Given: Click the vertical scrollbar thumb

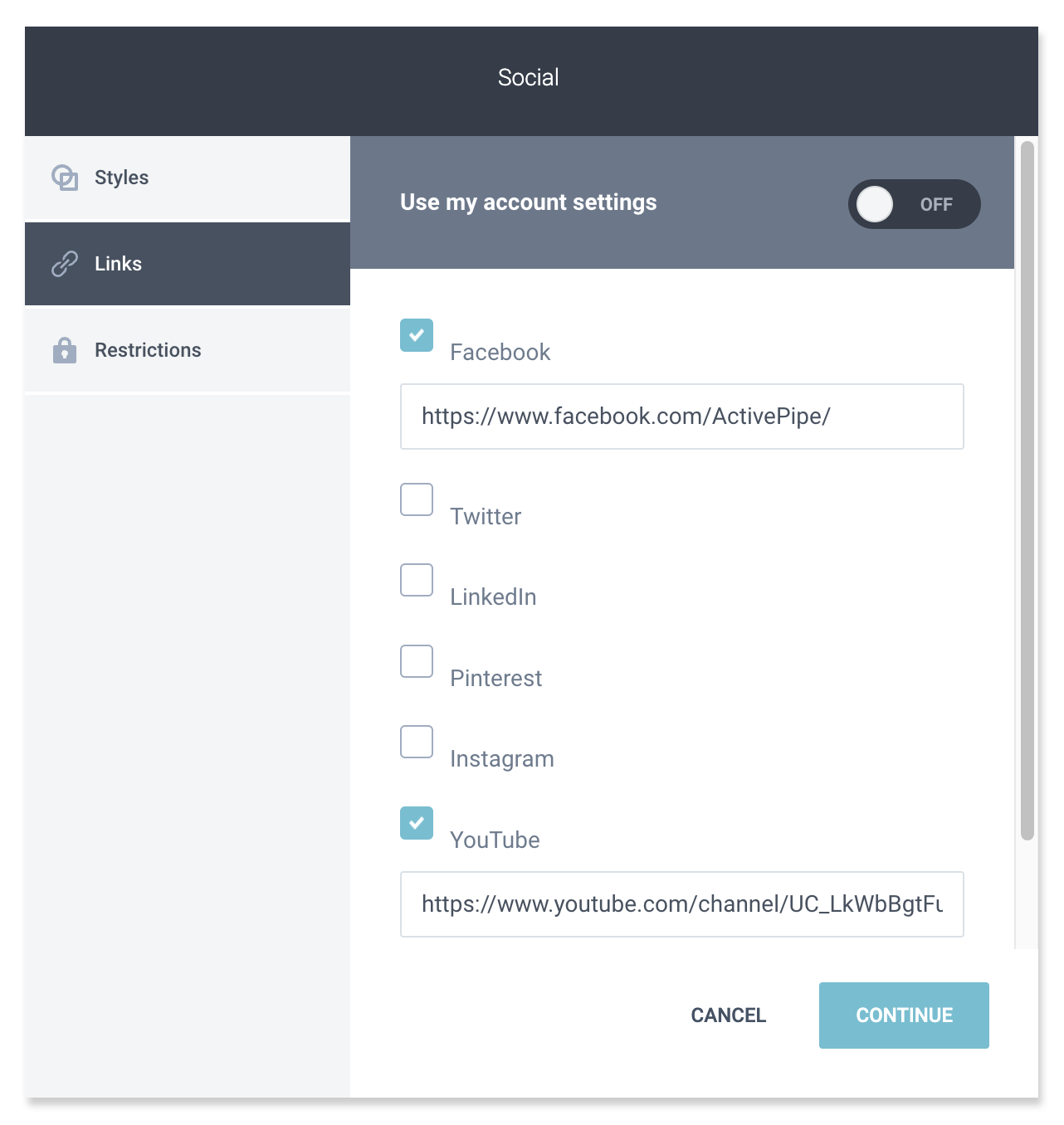Looking at the screenshot, I should (1027, 490).
